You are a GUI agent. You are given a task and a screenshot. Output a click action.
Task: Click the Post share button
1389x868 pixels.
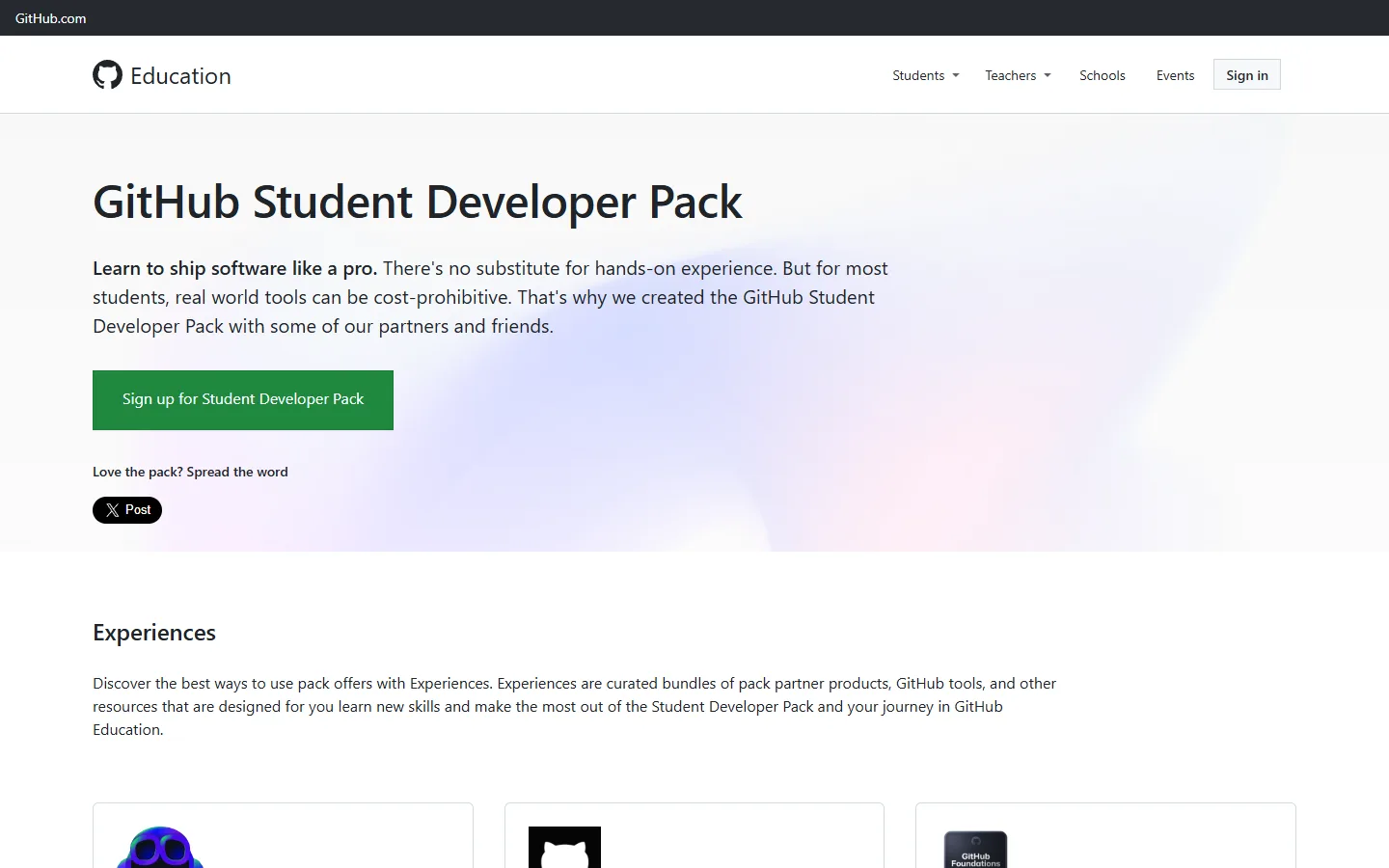point(127,510)
